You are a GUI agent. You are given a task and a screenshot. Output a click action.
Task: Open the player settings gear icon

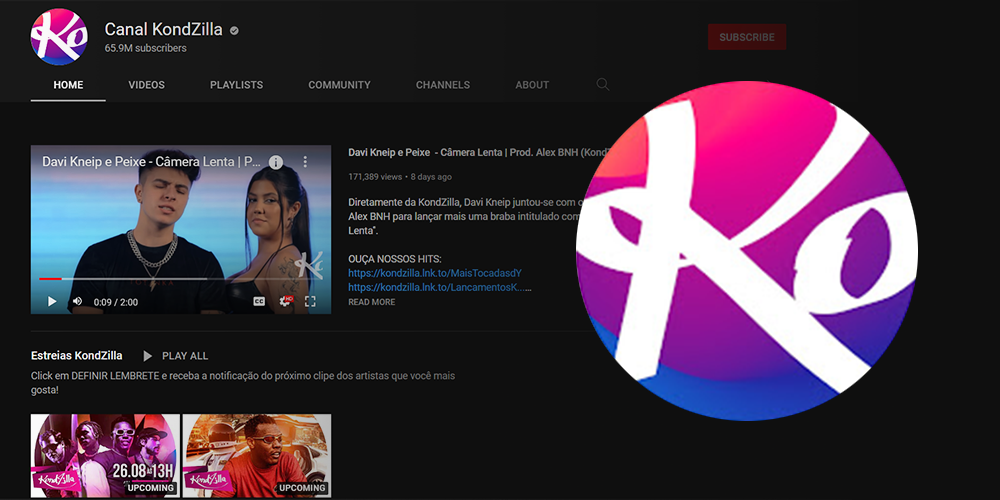(285, 301)
